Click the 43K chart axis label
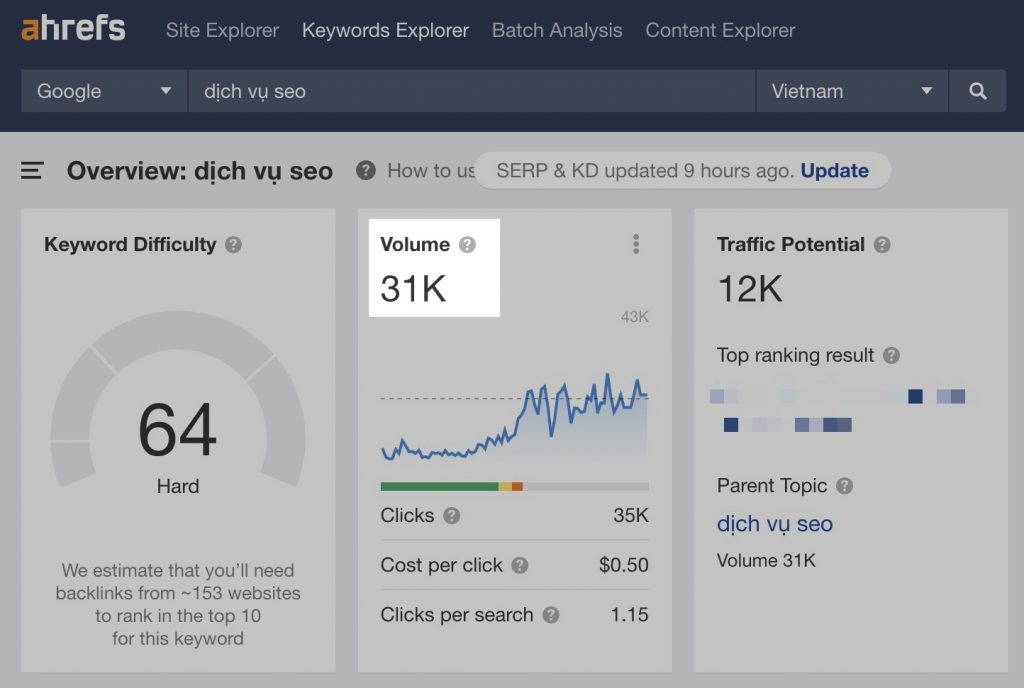The height and width of the screenshot is (688, 1024). coord(634,317)
